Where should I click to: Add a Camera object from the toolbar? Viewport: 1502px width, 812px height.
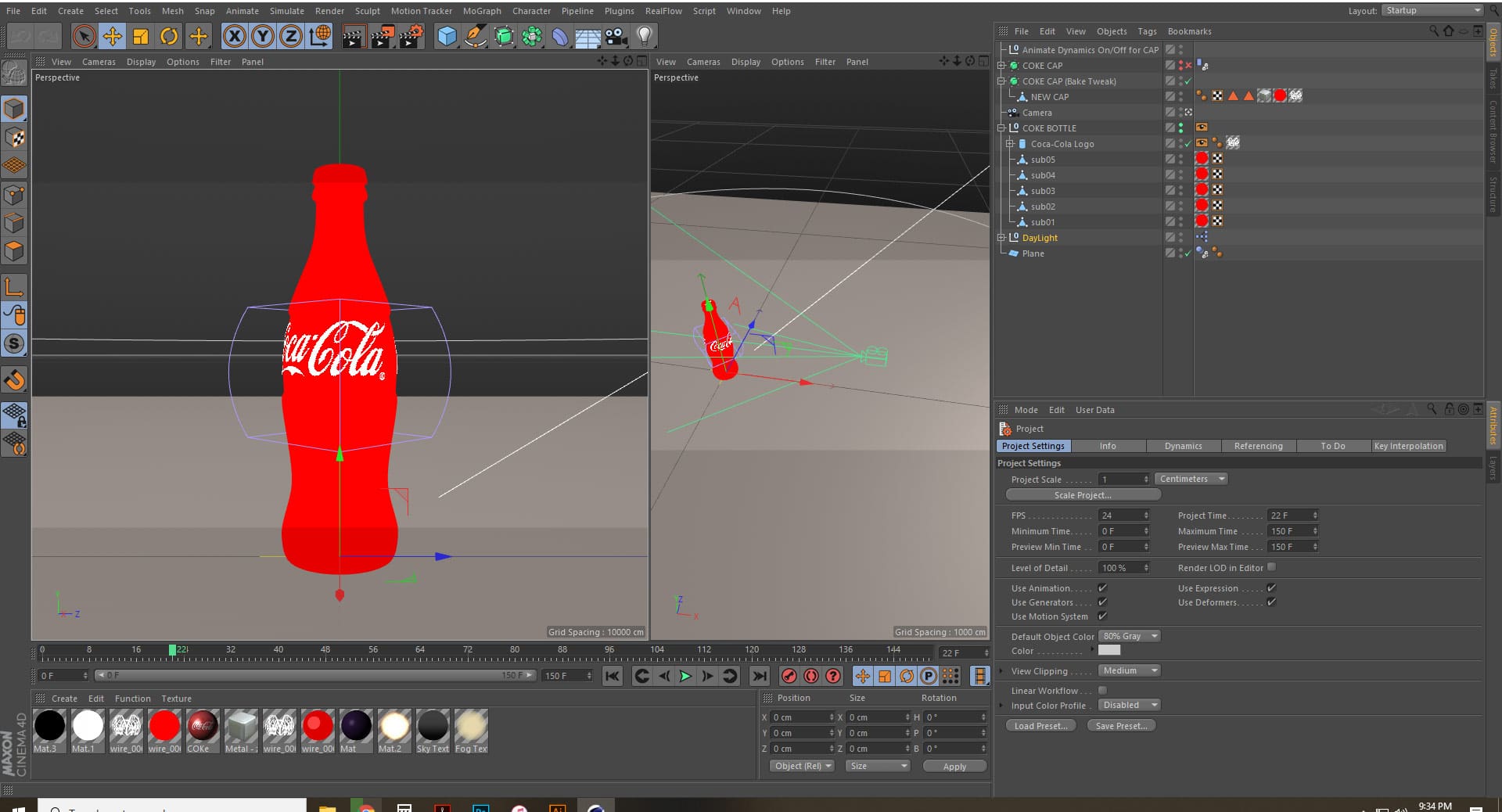point(616,36)
